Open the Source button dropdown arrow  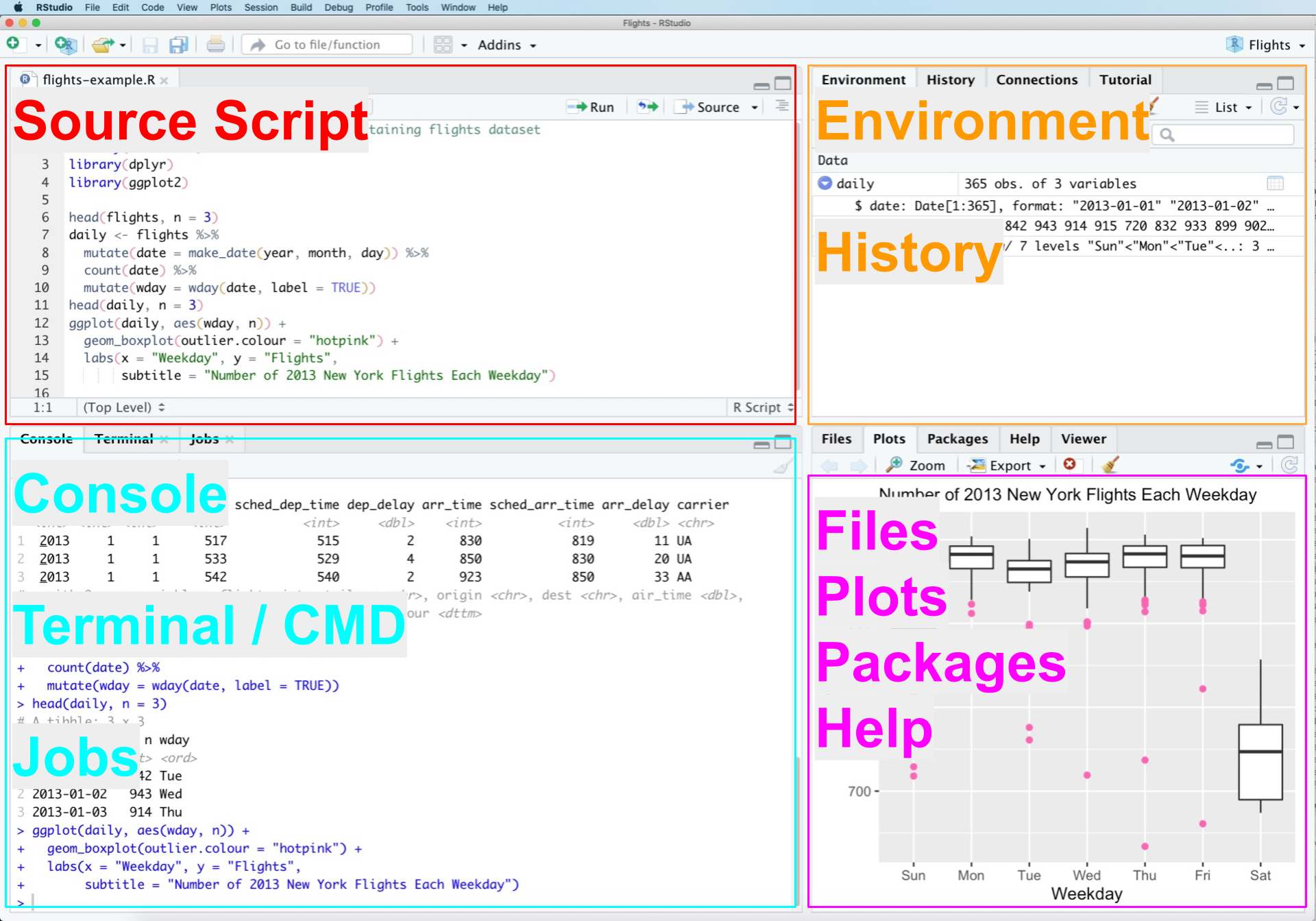click(755, 108)
